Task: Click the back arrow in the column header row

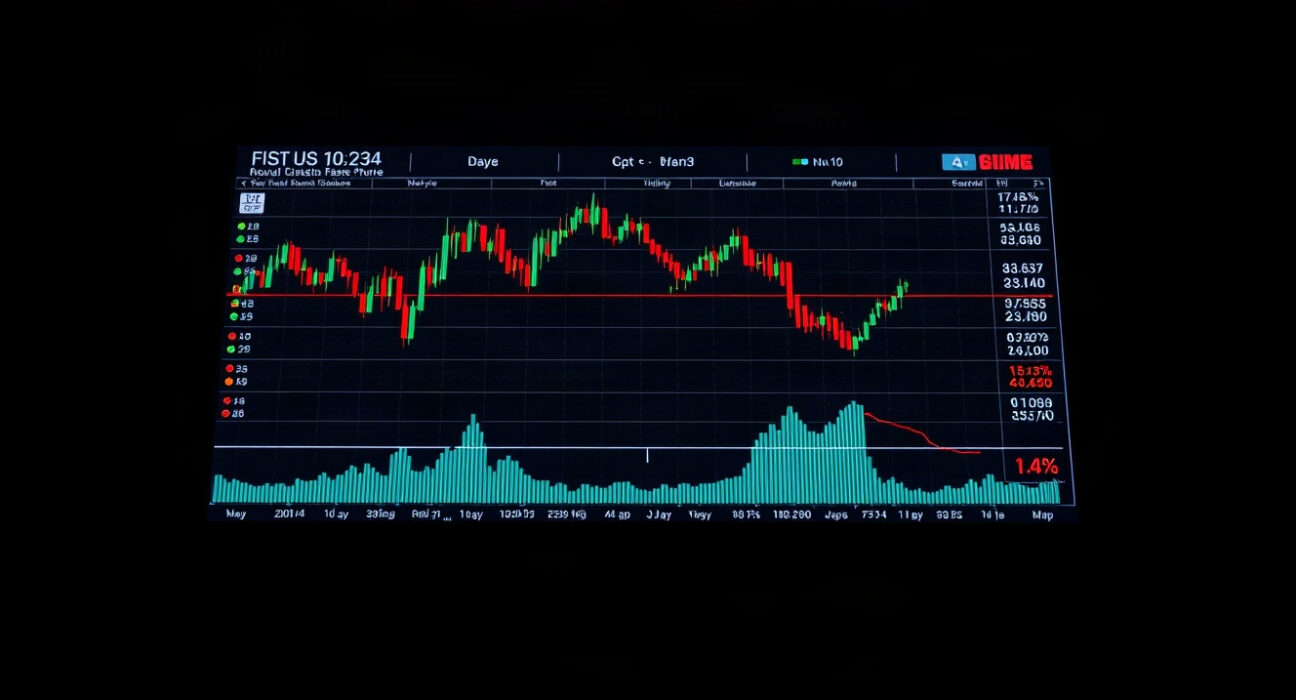Action: coord(244,184)
